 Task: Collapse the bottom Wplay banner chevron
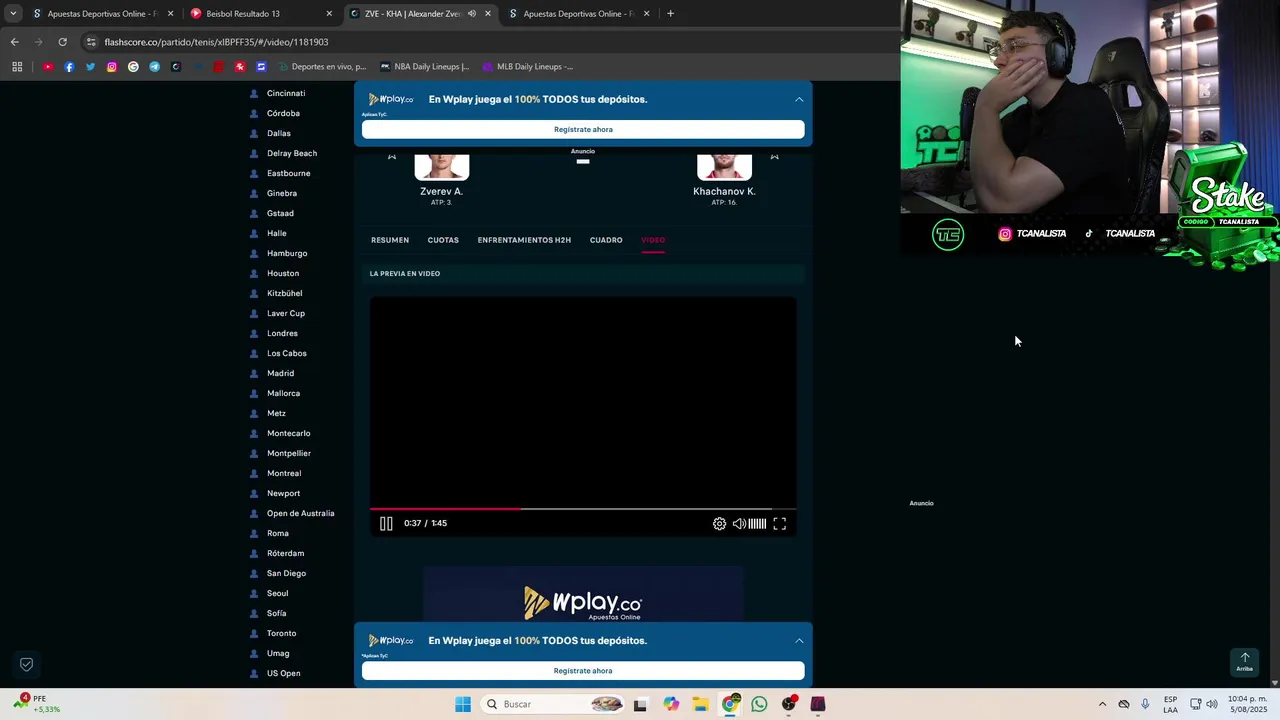pos(799,640)
